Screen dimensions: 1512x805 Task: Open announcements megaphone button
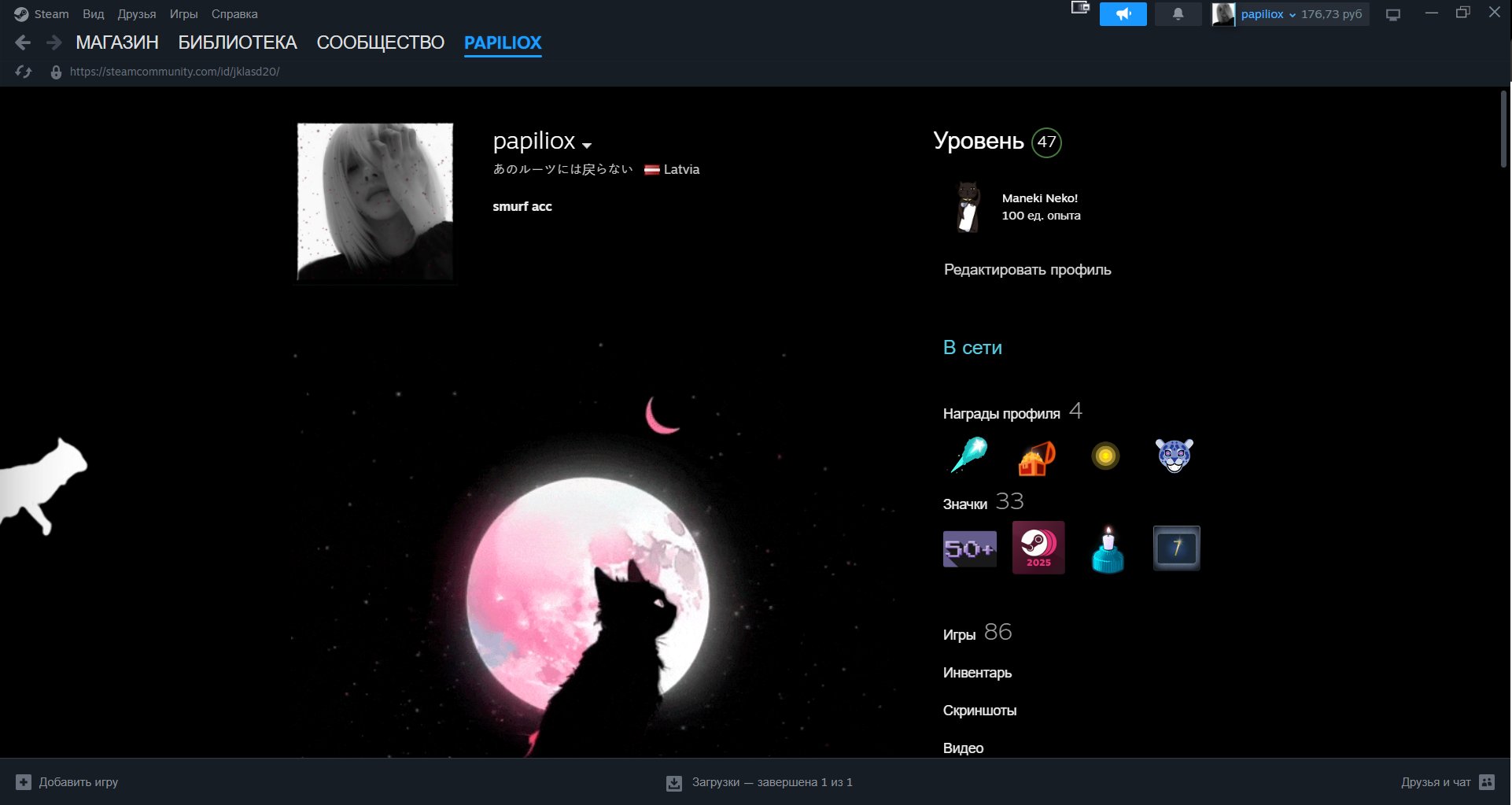pos(1123,14)
